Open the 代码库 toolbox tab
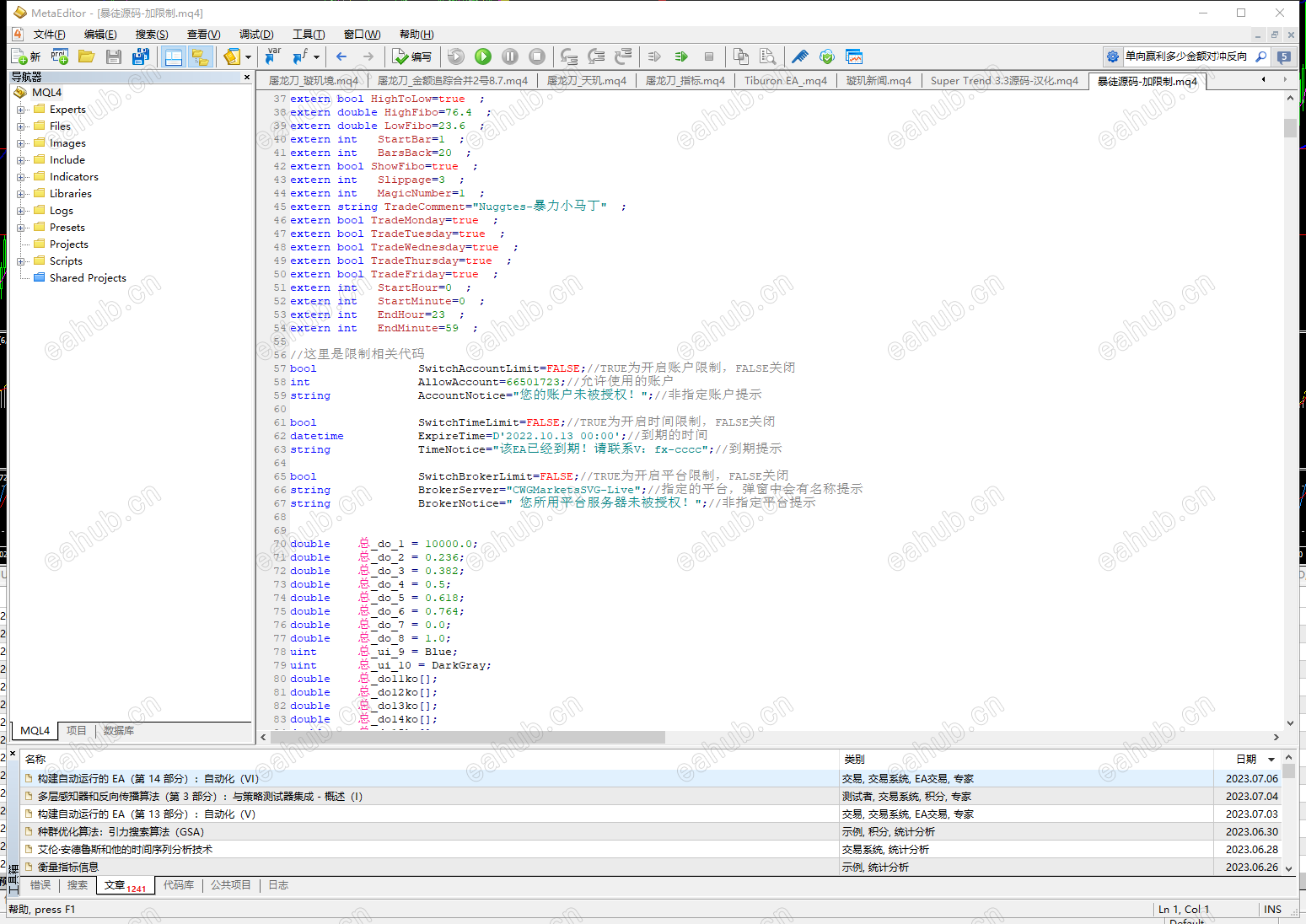This screenshot has width=1306, height=924. coord(179,885)
